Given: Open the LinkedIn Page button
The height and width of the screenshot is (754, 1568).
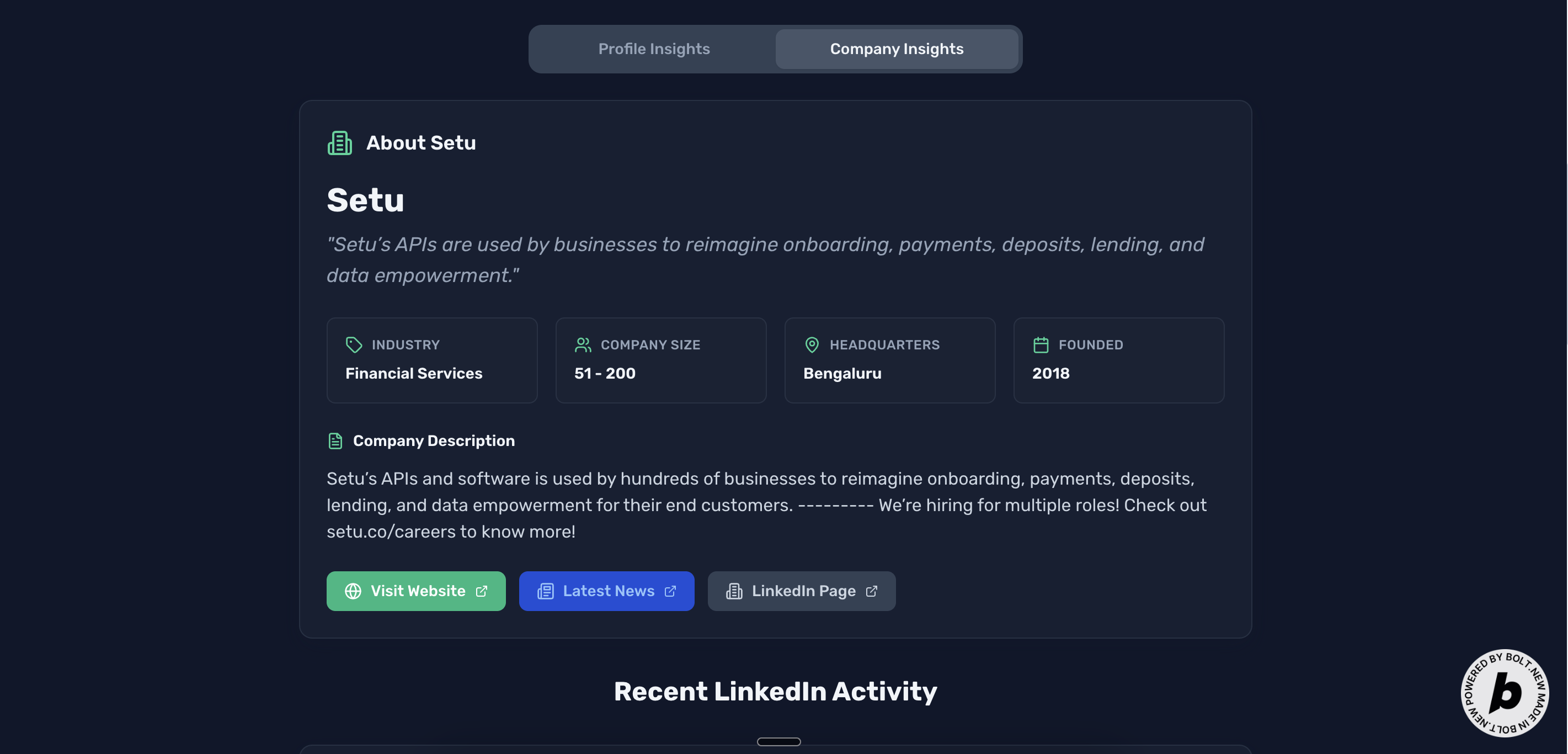Looking at the screenshot, I should pos(802,591).
